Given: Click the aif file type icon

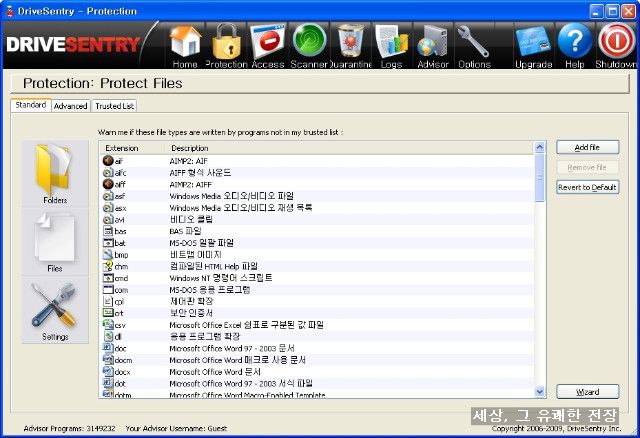Looking at the screenshot, I should 108,161.
